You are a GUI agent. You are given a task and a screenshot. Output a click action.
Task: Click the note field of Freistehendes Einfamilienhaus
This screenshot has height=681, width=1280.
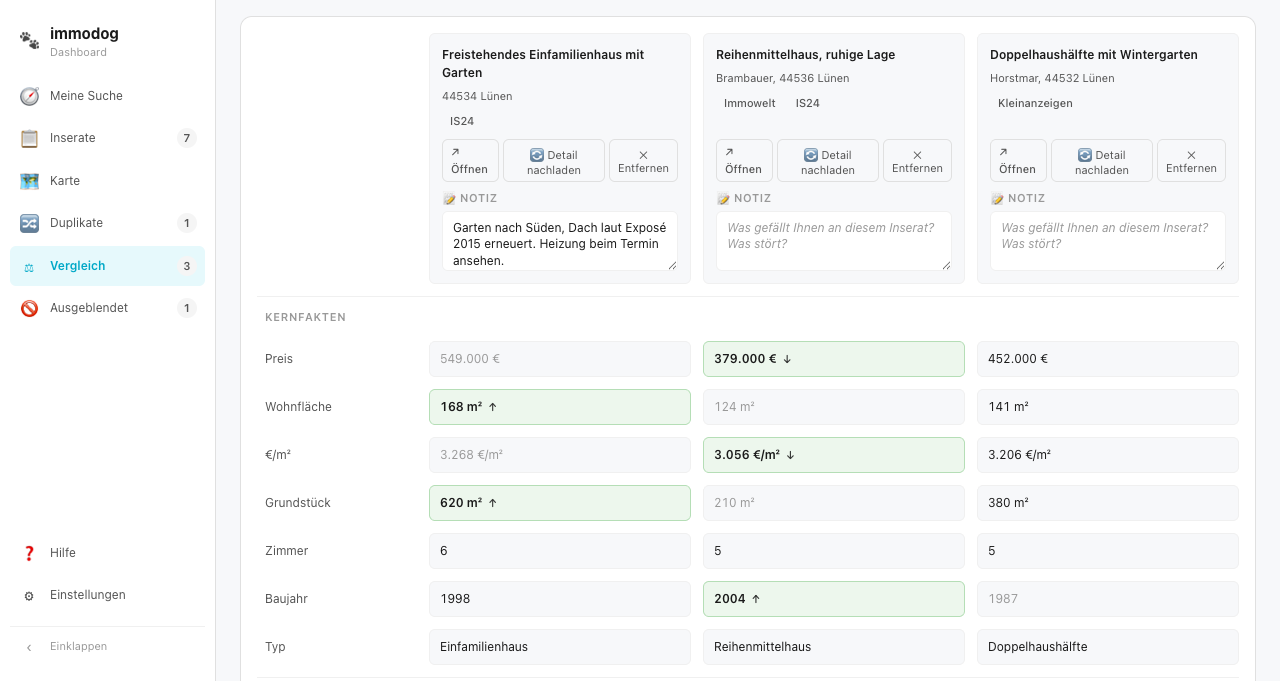pyautogui.click(x=560, y=241)
